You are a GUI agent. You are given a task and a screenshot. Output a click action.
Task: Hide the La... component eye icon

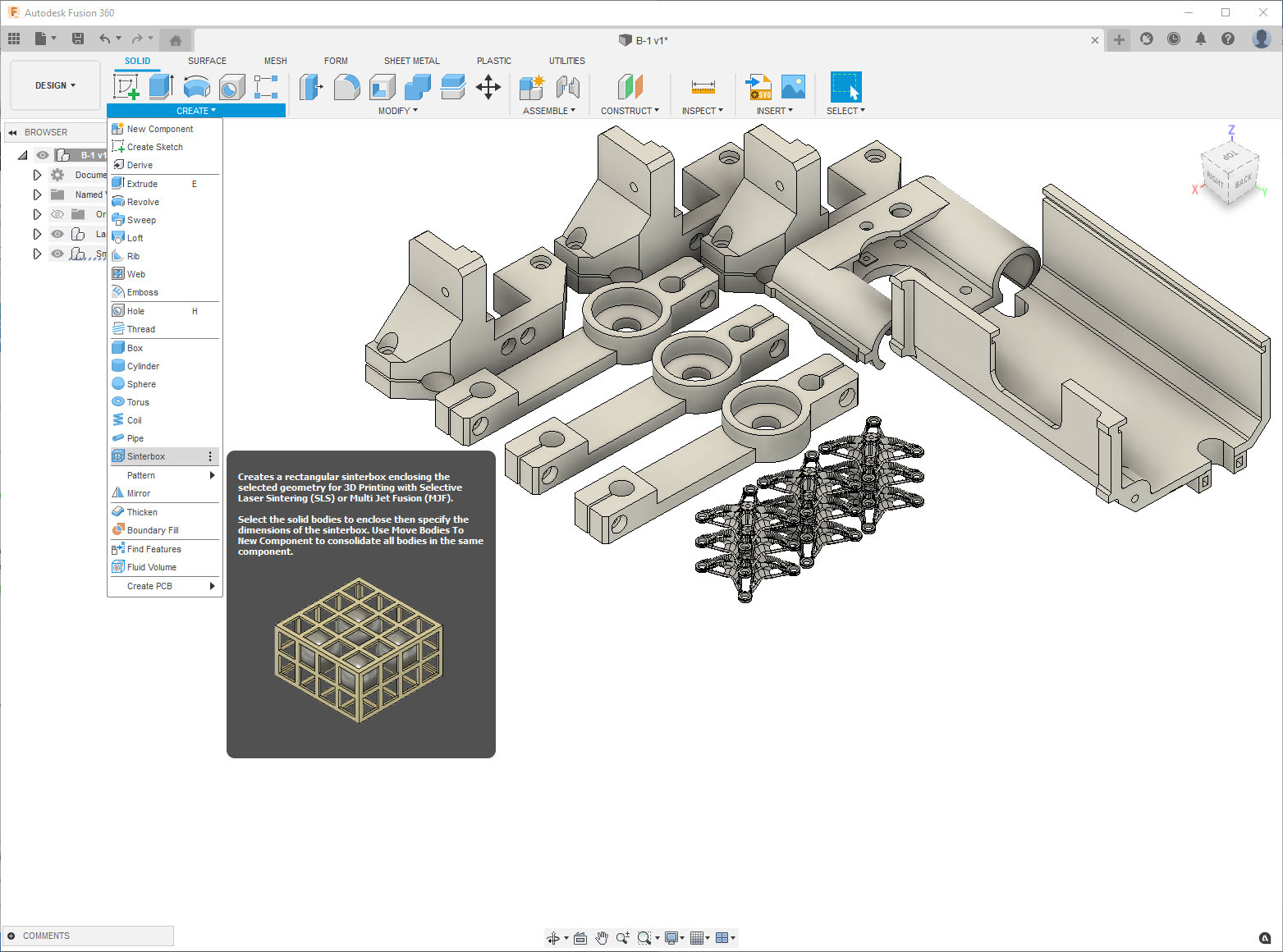click(x=57, y=234)
